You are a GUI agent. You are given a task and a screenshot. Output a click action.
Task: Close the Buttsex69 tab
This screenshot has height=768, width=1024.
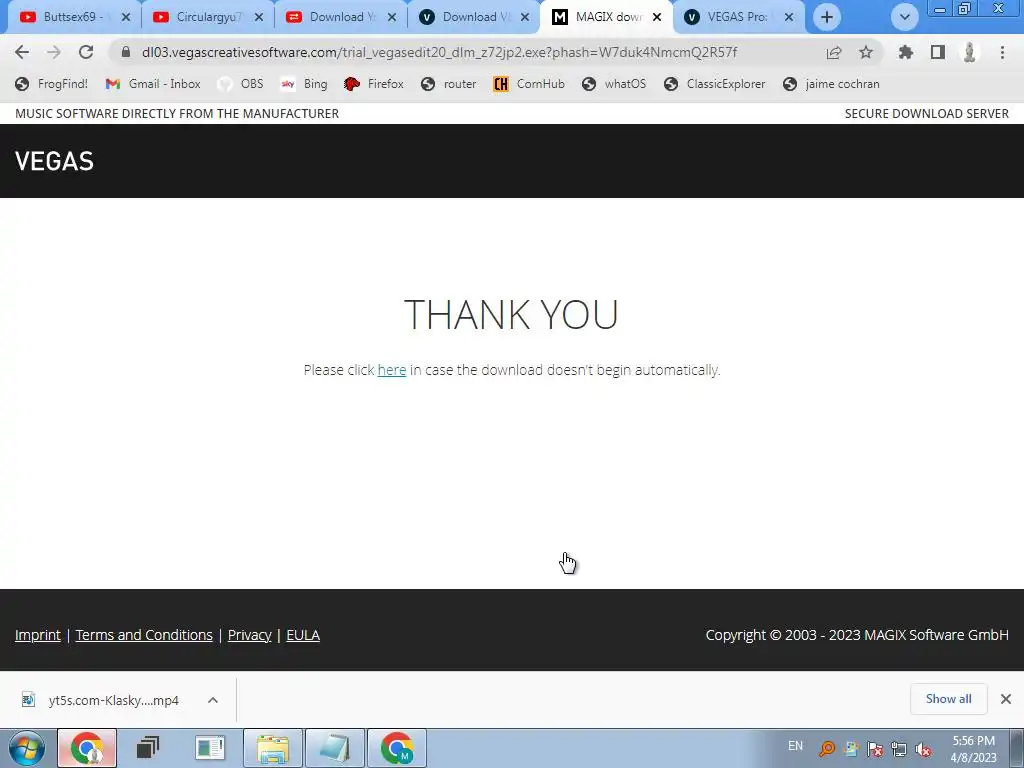click(126, 17)
